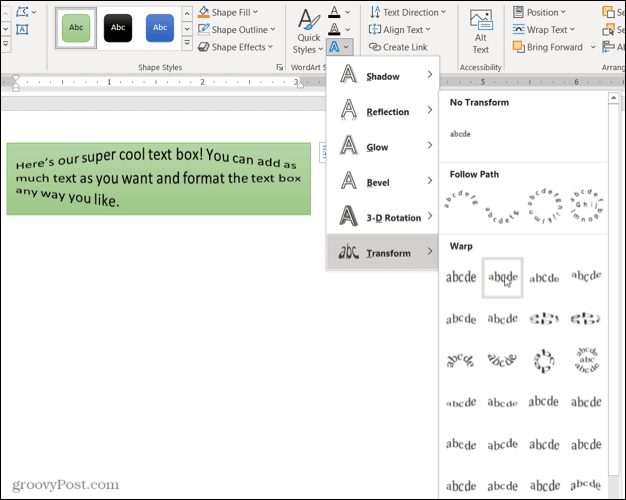The width and height of the screenshot is (626, 500).
Task: Open Position dropdown
Action: pos(539,12)
